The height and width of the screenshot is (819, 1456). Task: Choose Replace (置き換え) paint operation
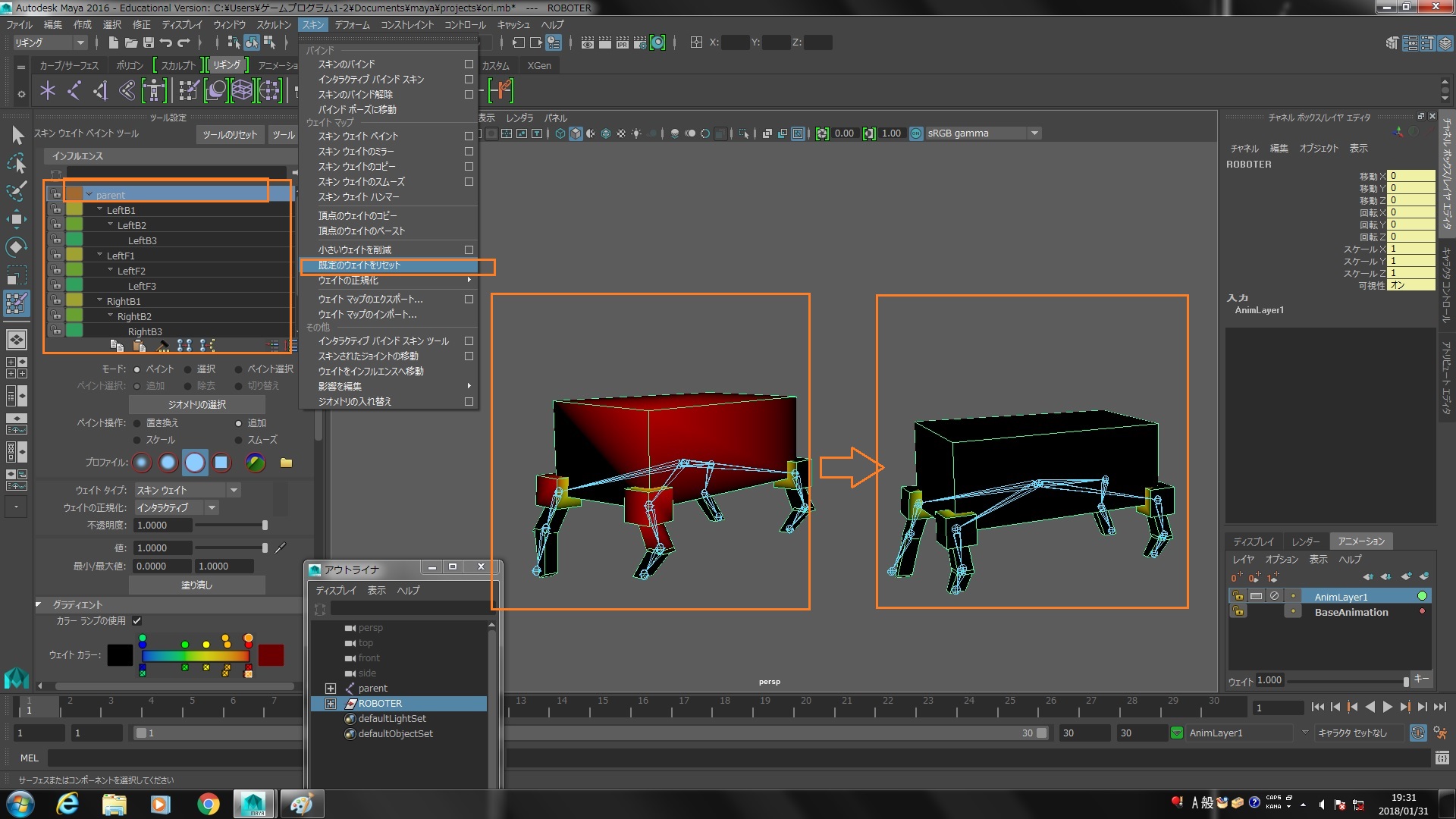click(137, 423)
